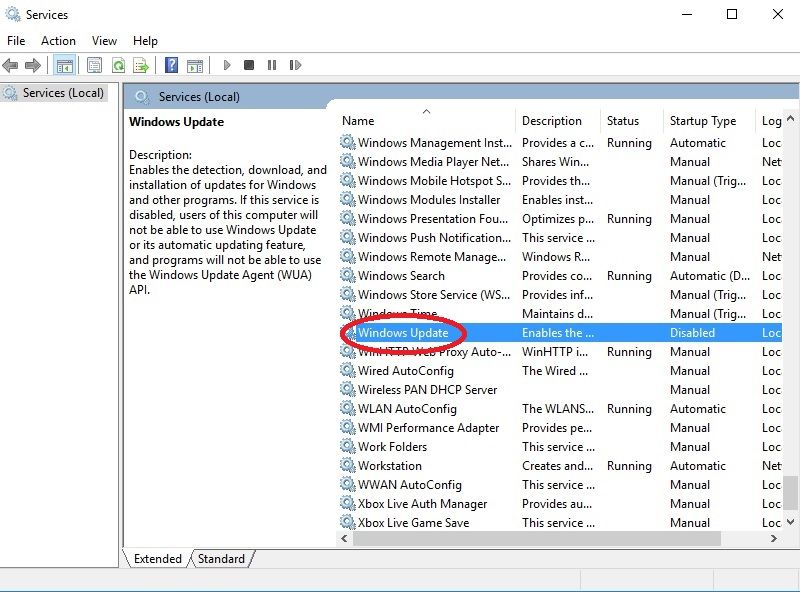Click Windows Update heading in detail pane
This screenshot has width=800, height=592.
pyautogui.click(x=177, y=122)
